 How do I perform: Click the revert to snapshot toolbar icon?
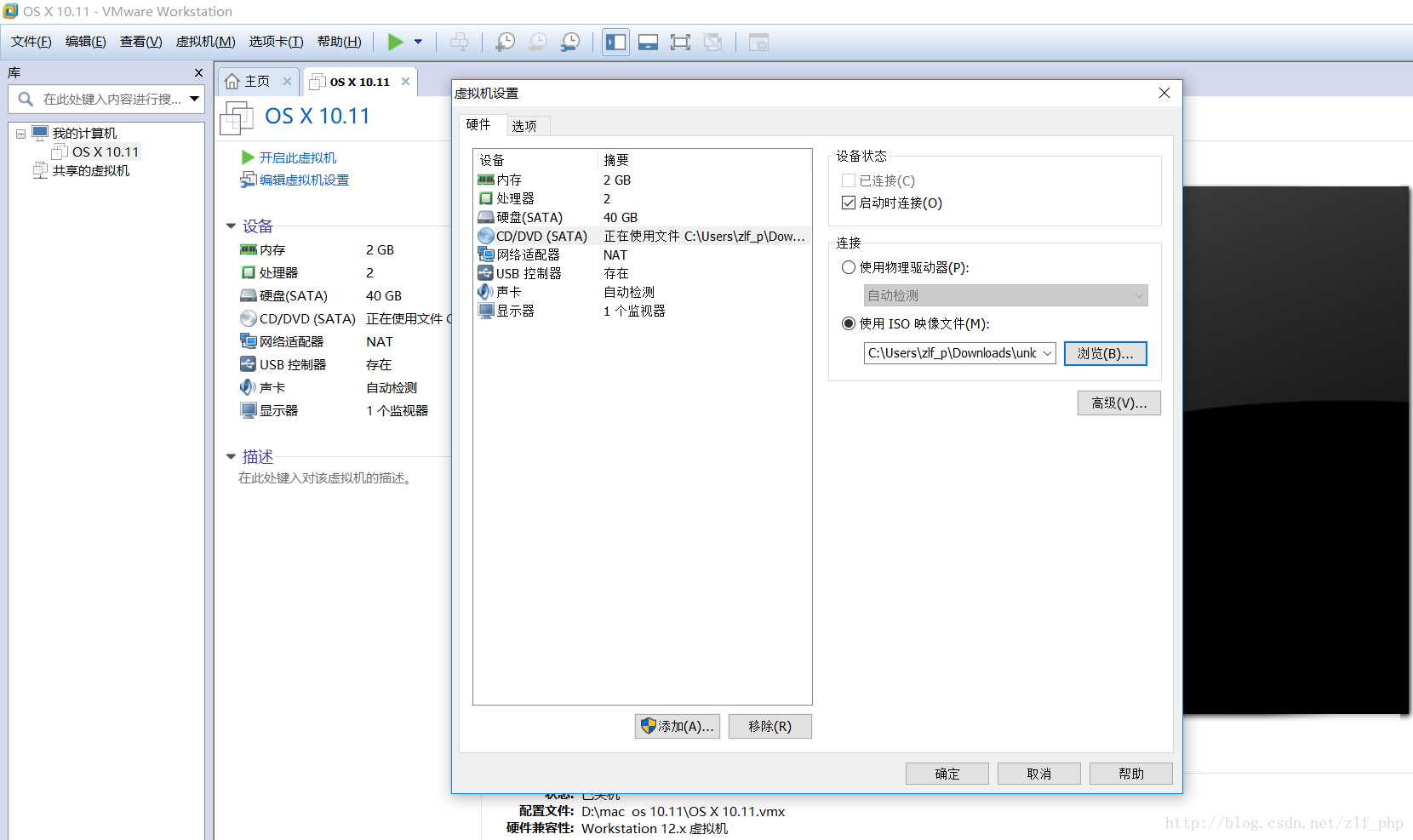click(538, 42)
